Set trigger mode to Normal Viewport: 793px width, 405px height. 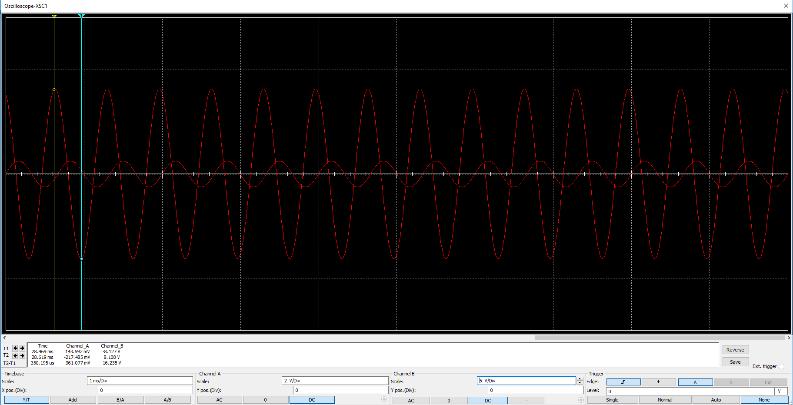pos(664,400)
